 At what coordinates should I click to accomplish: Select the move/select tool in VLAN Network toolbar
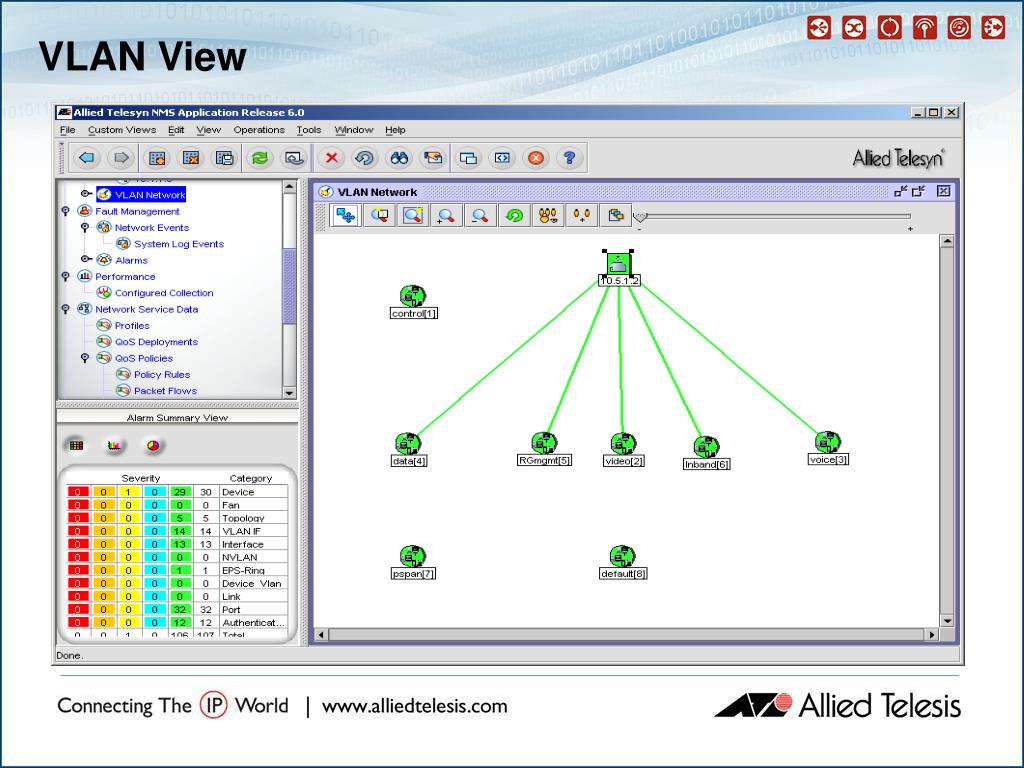(345, 215)
